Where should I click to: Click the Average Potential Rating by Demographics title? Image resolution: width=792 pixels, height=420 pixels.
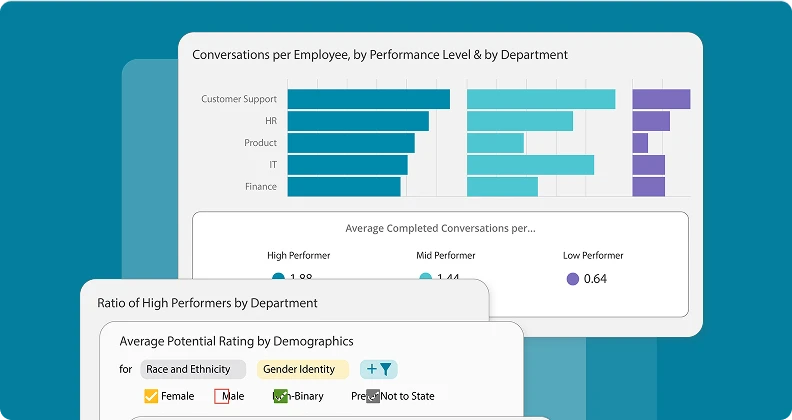click(x=236, y=341)
